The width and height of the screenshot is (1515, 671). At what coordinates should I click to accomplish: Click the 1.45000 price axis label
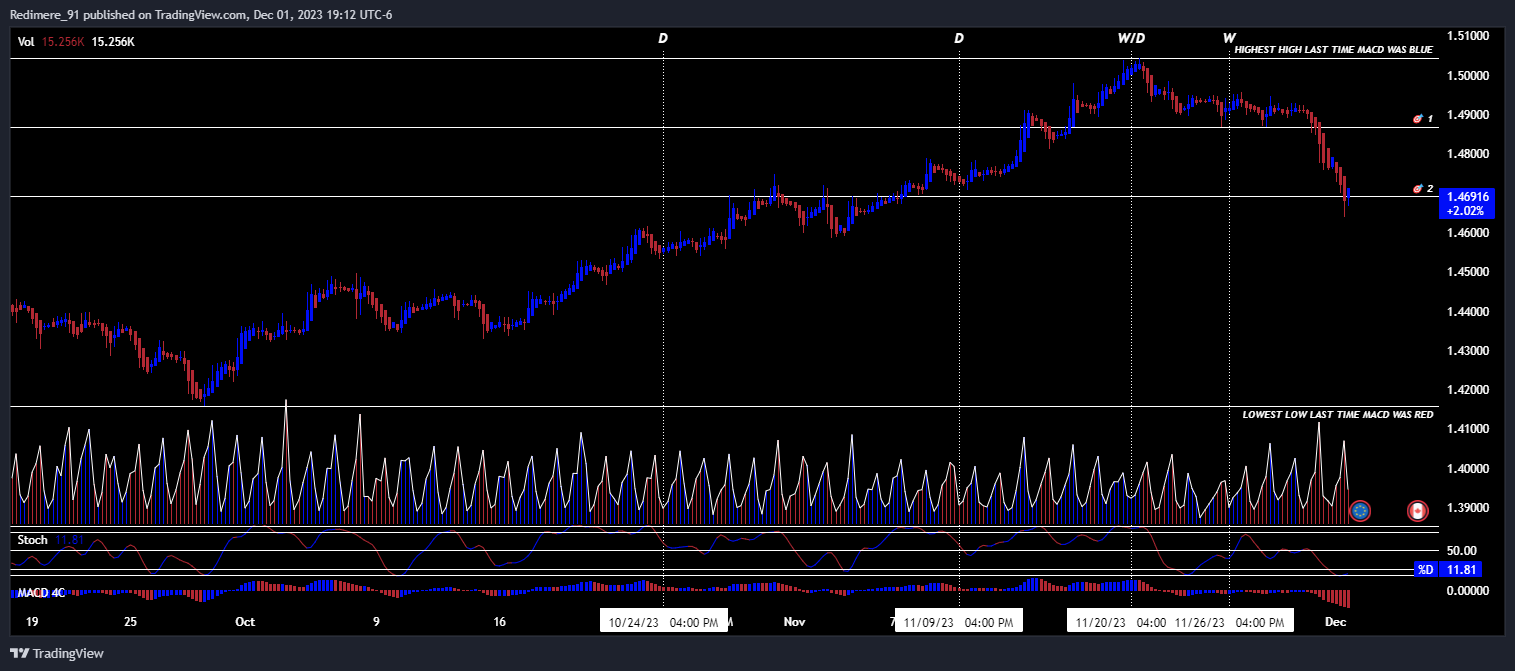[1468, 272]
